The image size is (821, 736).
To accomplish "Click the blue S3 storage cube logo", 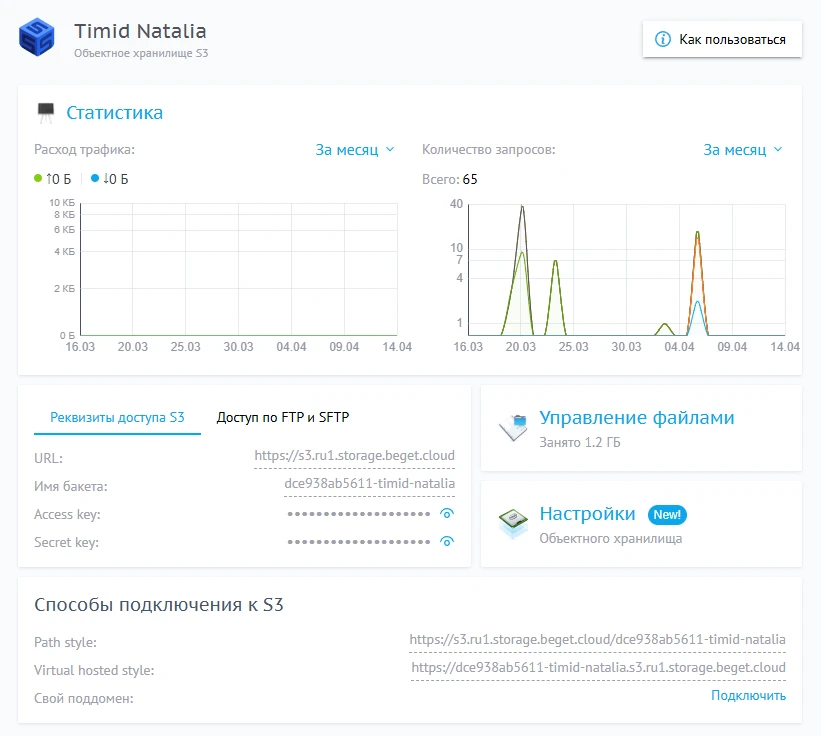I will tap(38, 39).
